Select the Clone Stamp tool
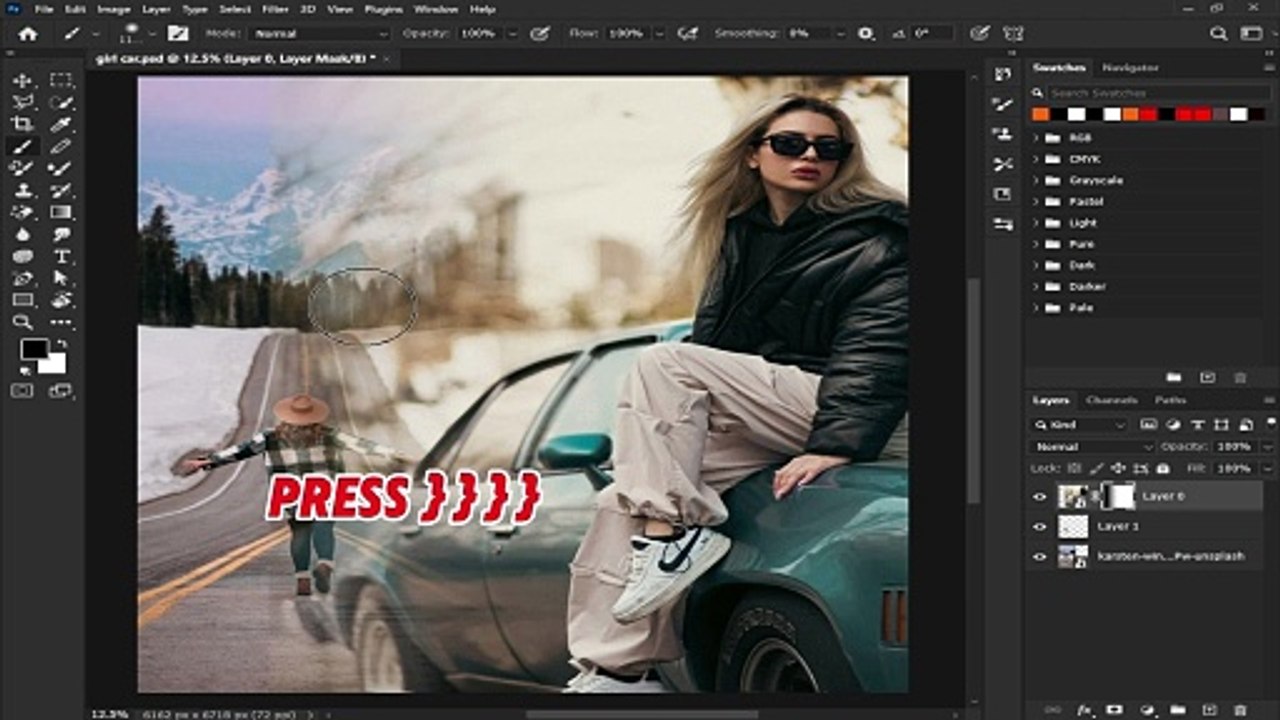Viewport: 1280px width, 720px height. click(x=22, y=191)
